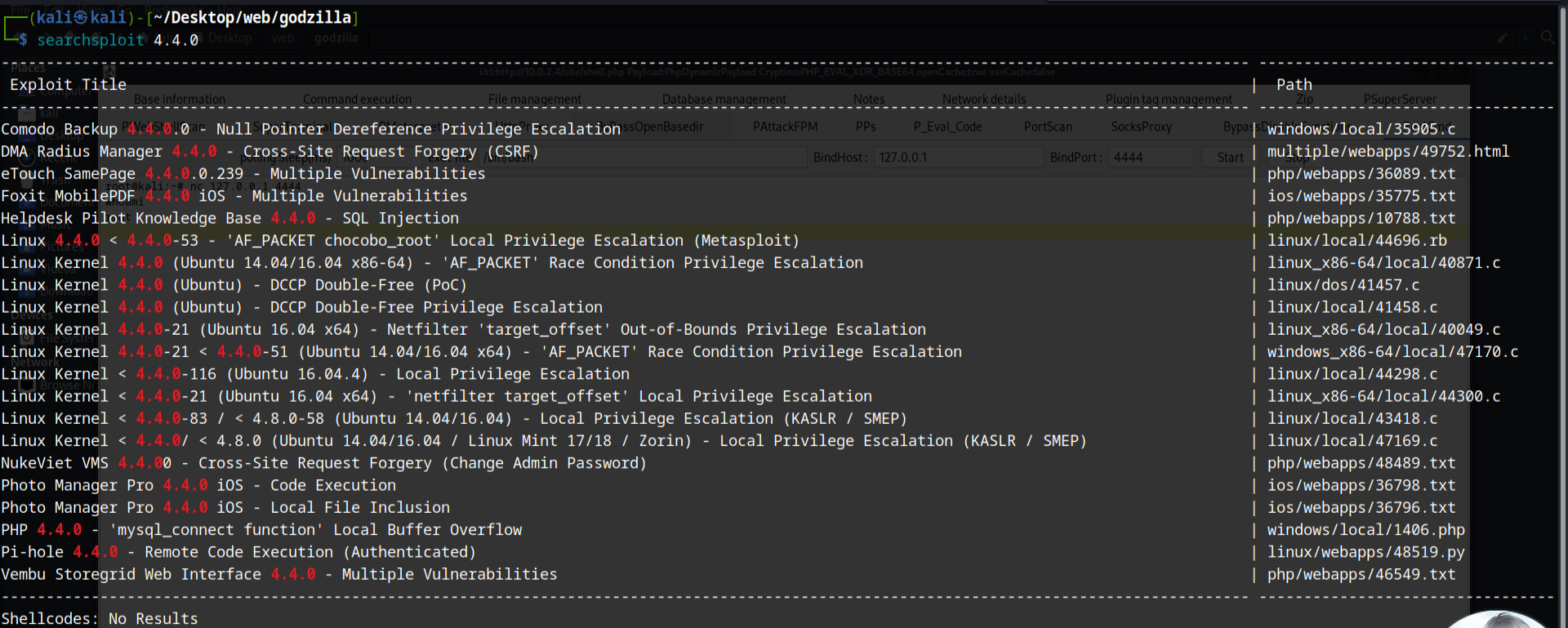The height and width of the screenshot is (628, 1568).
Task: Click the searchsploit command in the prompt
Action: click(91, 40)
